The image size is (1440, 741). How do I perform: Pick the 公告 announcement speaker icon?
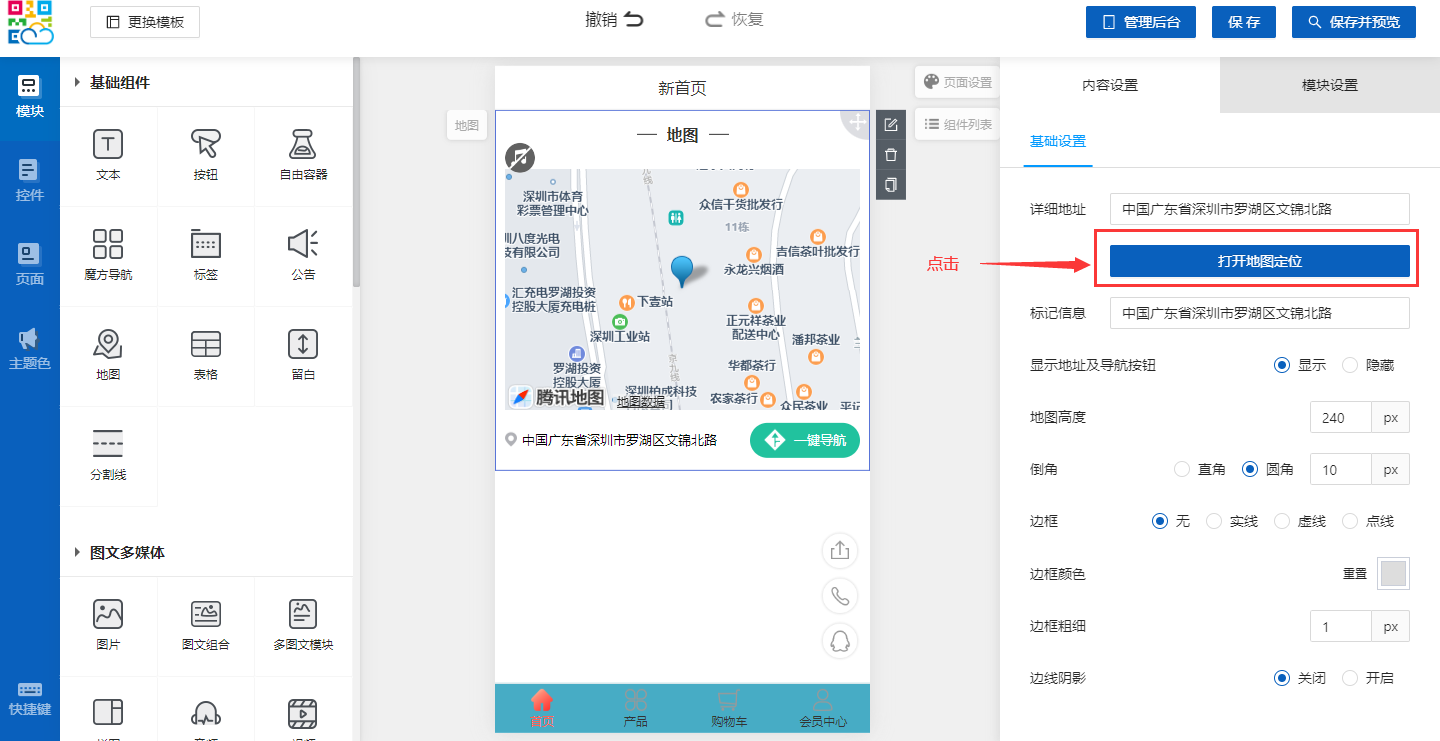(x=303, y=246)
